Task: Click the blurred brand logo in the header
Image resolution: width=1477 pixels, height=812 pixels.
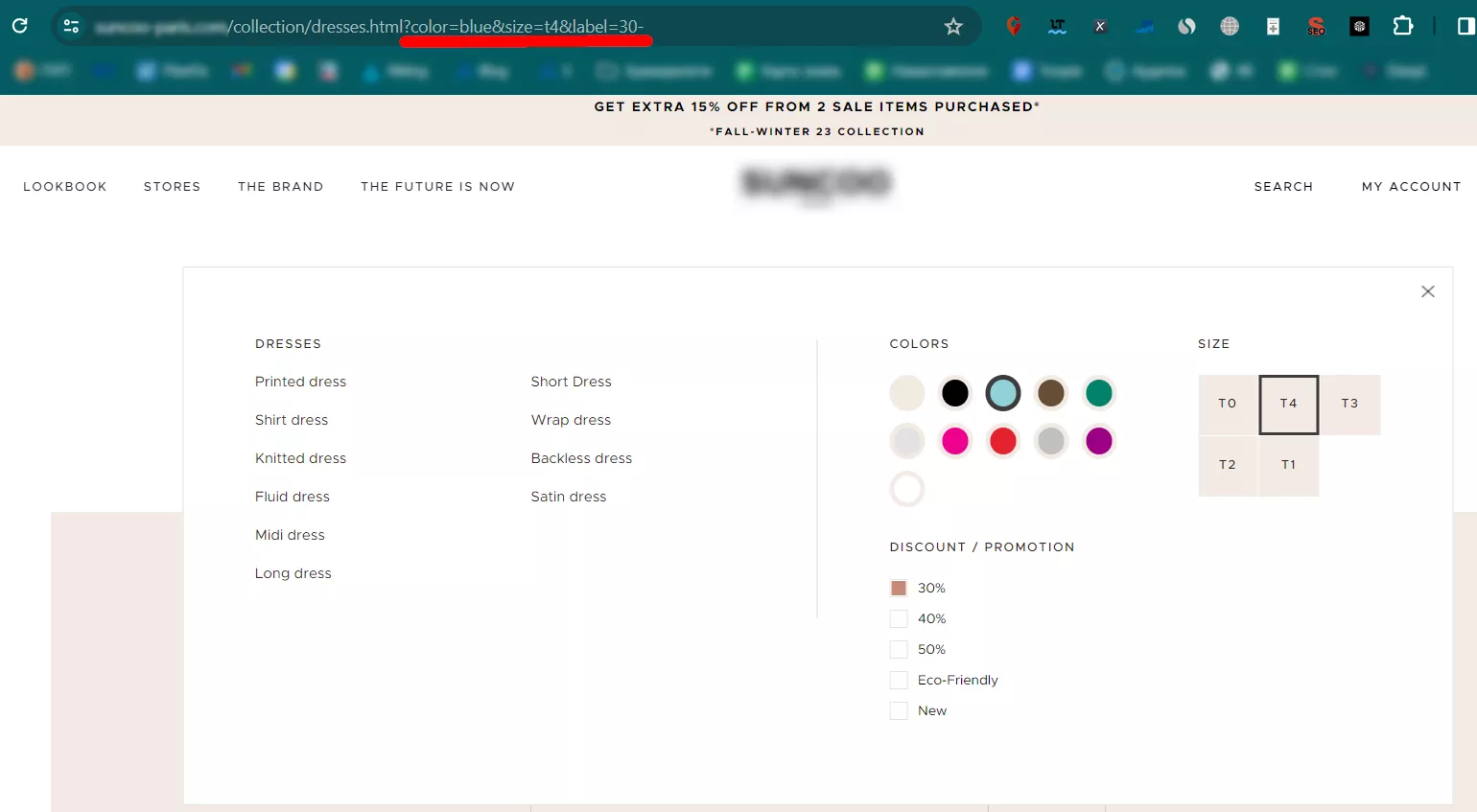Action: (816, 184)
